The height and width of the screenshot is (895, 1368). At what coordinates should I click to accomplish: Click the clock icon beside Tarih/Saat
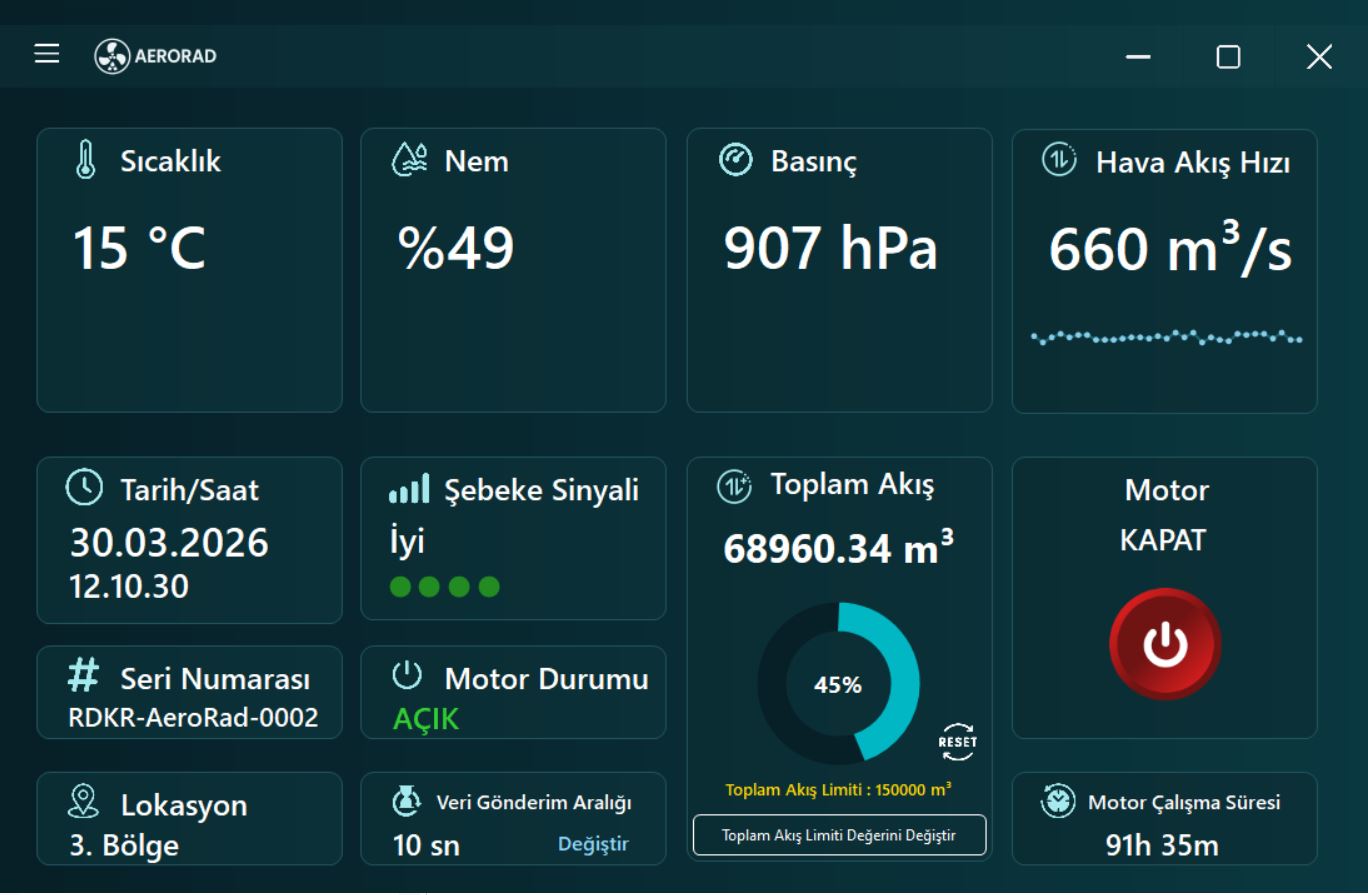pyautogui.click(x=84, y=488)
